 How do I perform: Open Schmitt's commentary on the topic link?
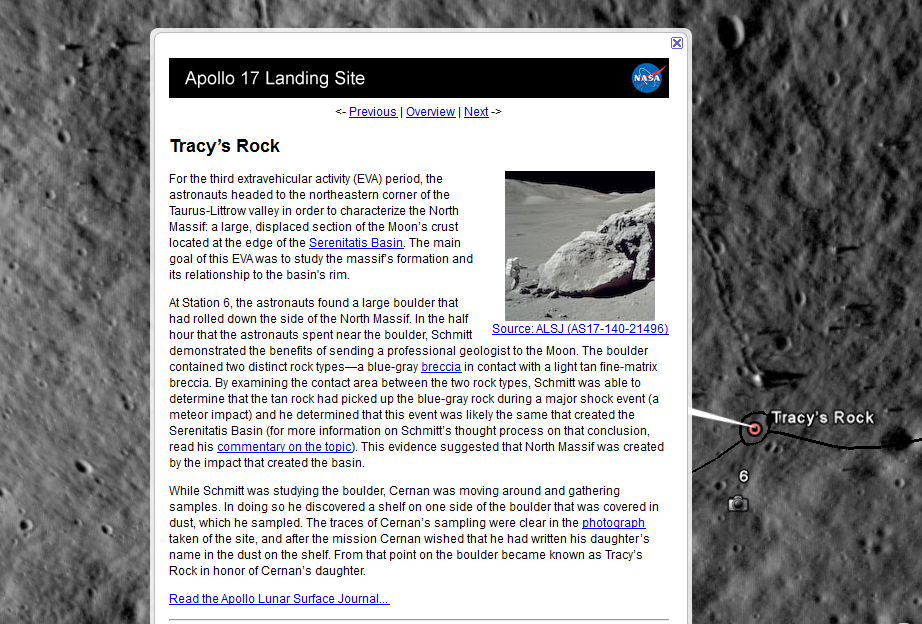[285, 447]
